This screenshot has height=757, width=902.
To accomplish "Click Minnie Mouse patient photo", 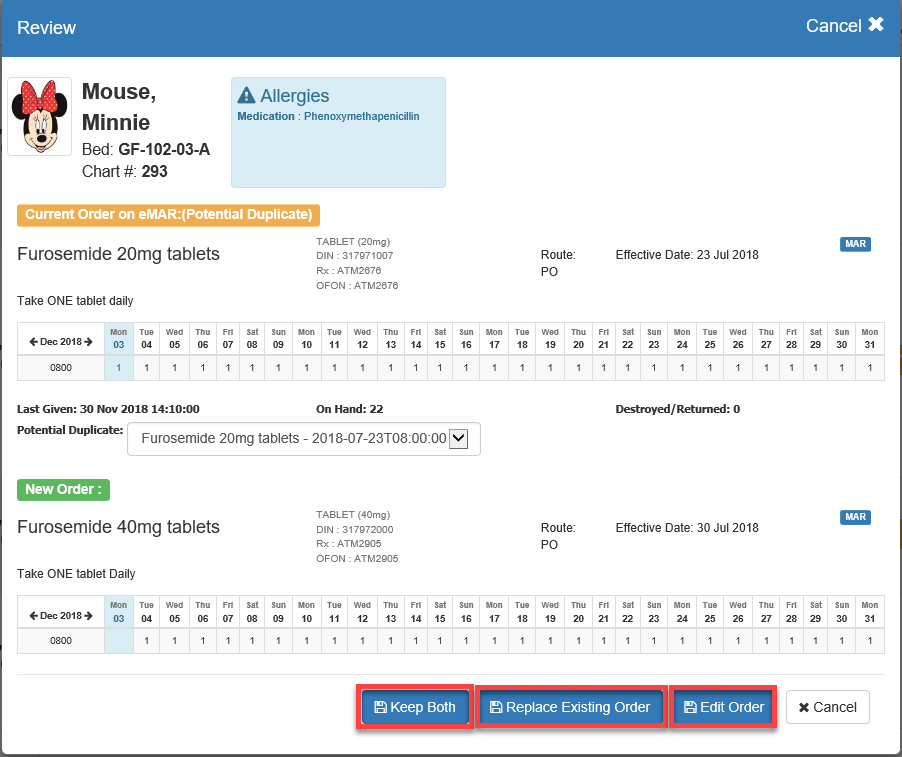I will (39, 116).
